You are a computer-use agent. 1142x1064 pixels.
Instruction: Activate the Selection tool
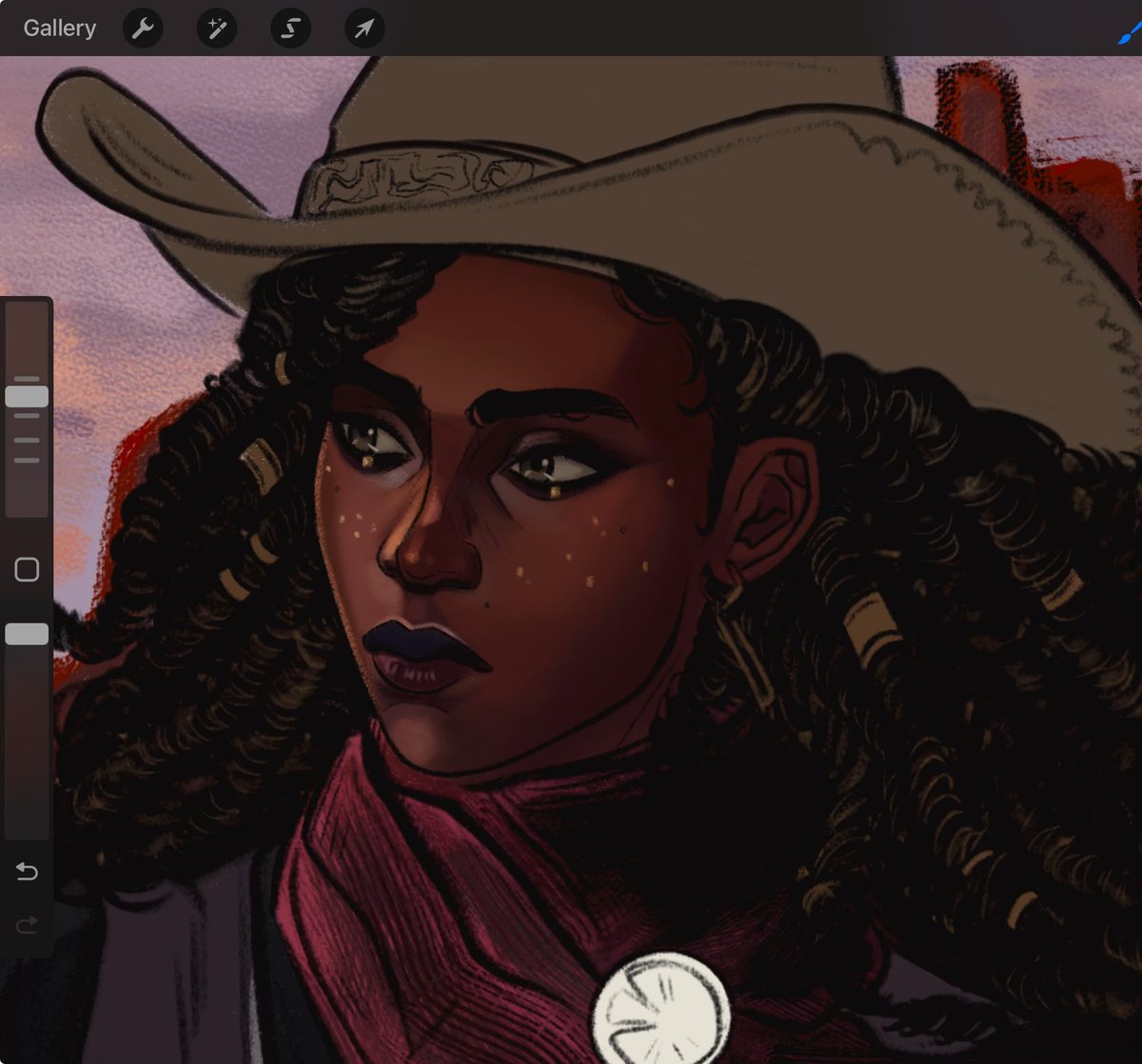pos(290,29)
